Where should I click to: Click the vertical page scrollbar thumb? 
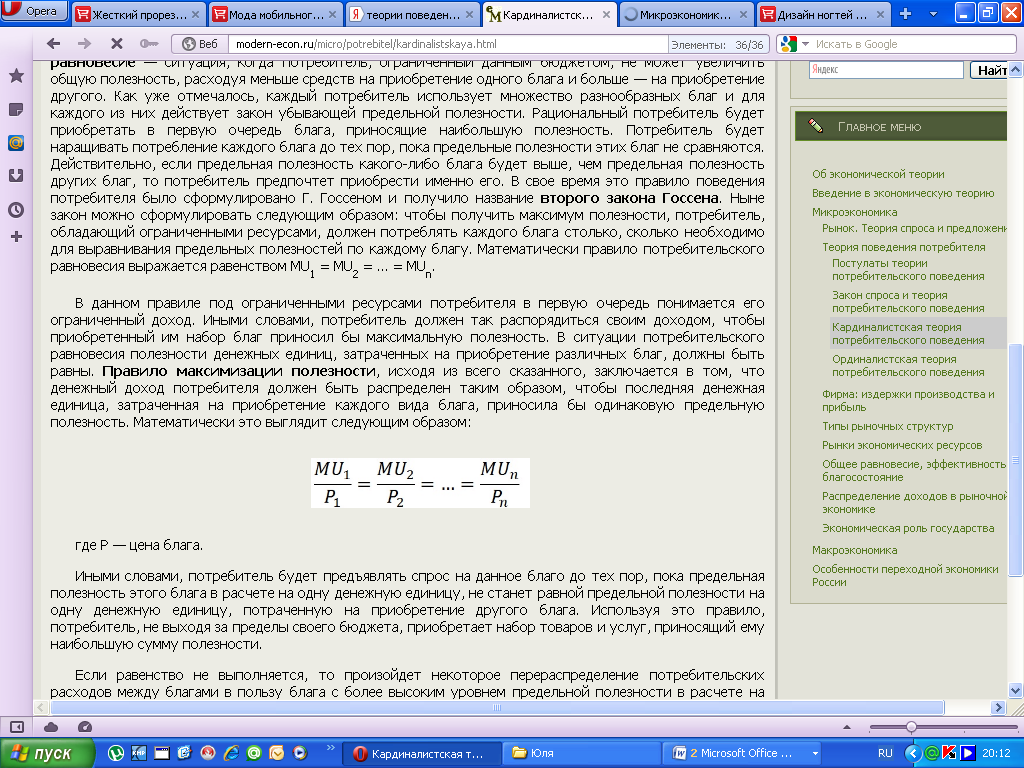[1016, 460]
